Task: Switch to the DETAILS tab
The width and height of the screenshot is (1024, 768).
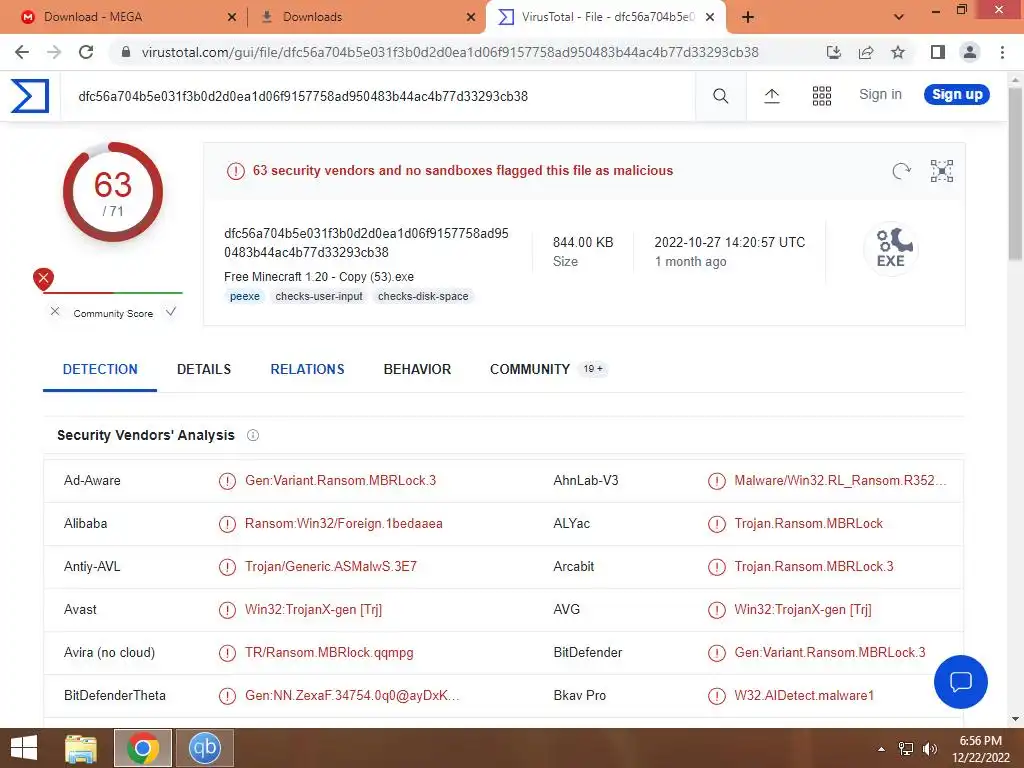Action: tap(204, 370)
